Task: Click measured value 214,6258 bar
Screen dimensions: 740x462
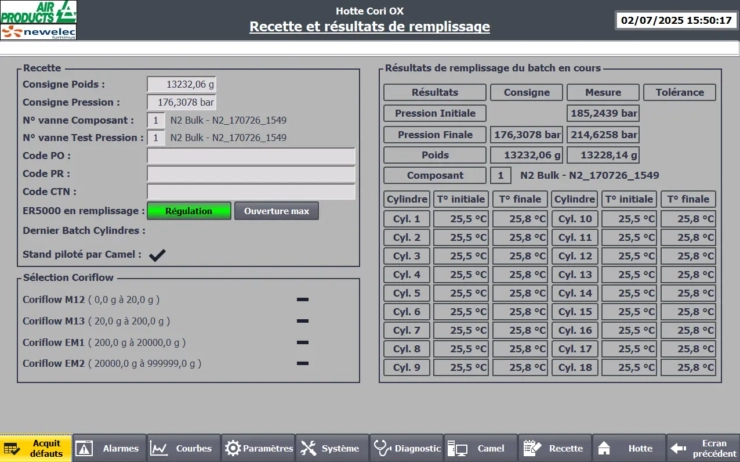Action: click(603, 134)
